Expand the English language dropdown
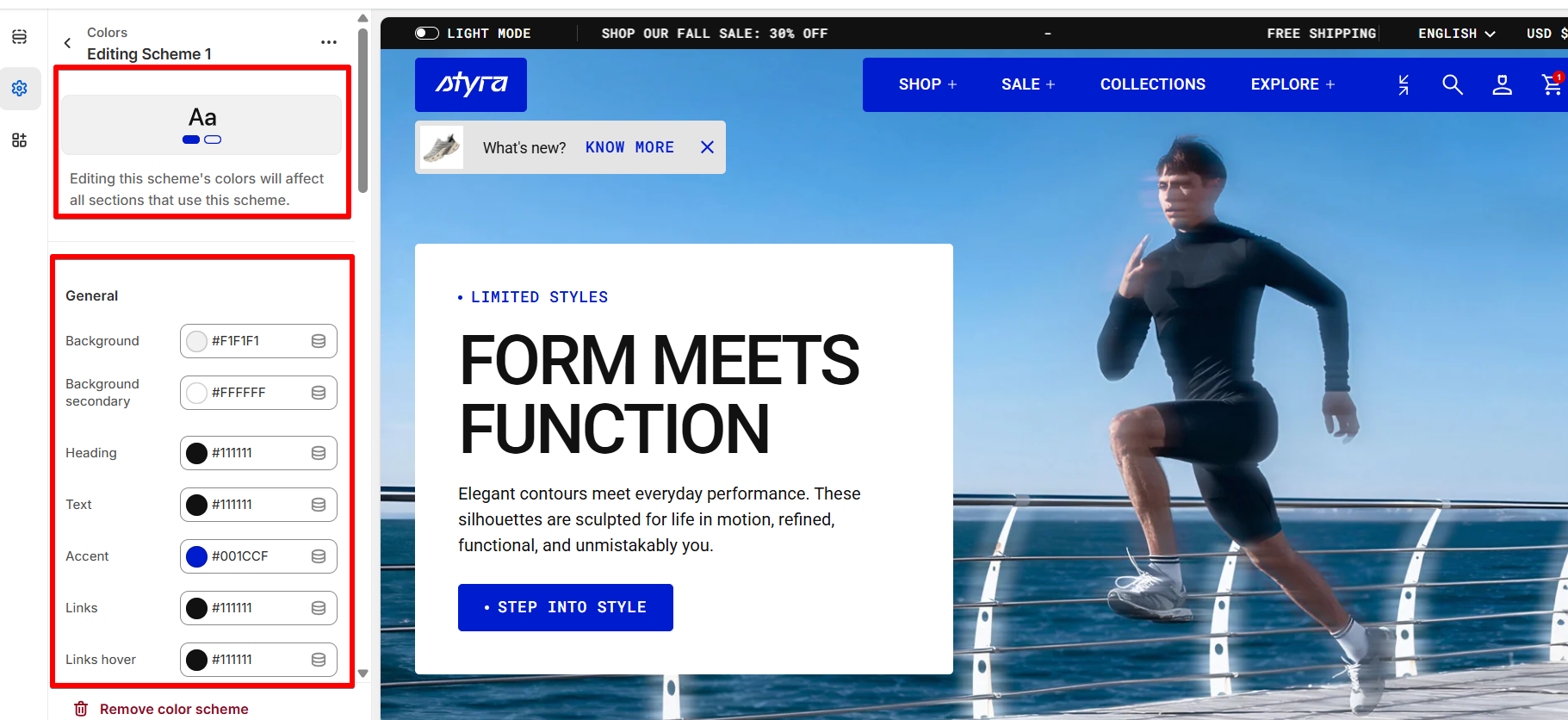Screen dimensions: 1568x720 point(1457,34)
